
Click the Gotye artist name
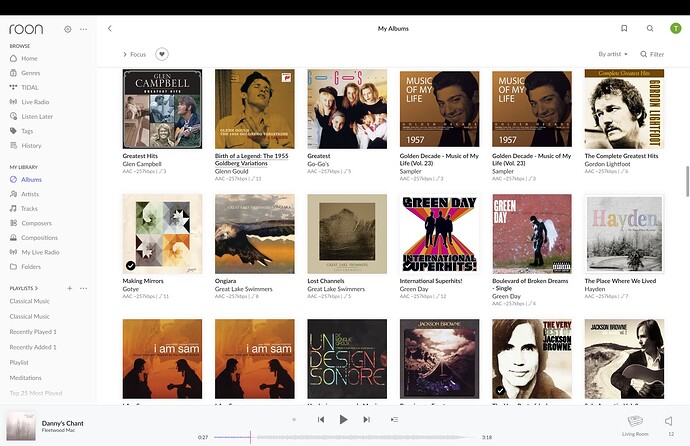pos(131,289)
